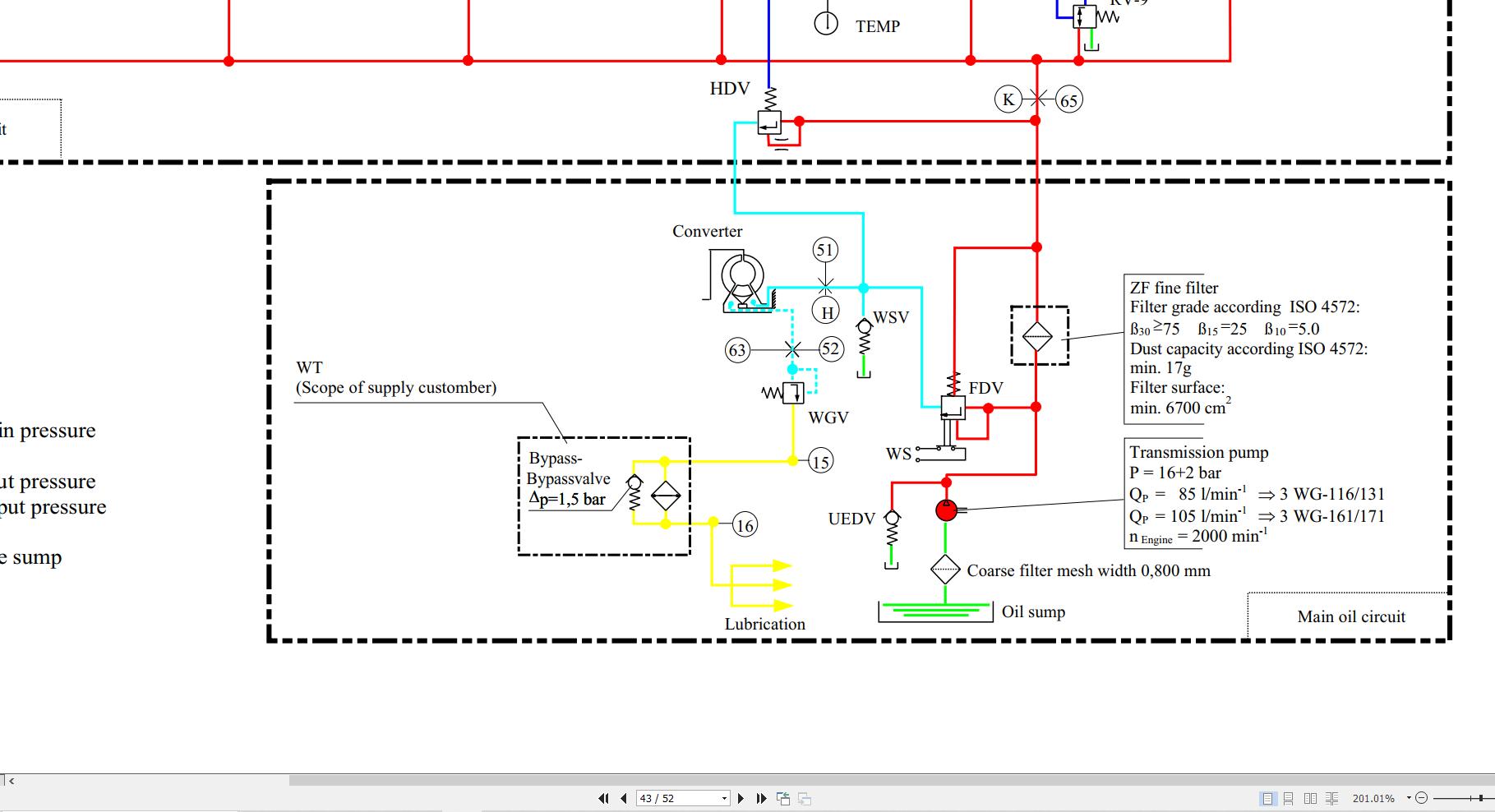This screenshot has height=812, width=1495.
Task: Switch to two-page facing view
Action: pyautogui.click(x=1310, y=798)
